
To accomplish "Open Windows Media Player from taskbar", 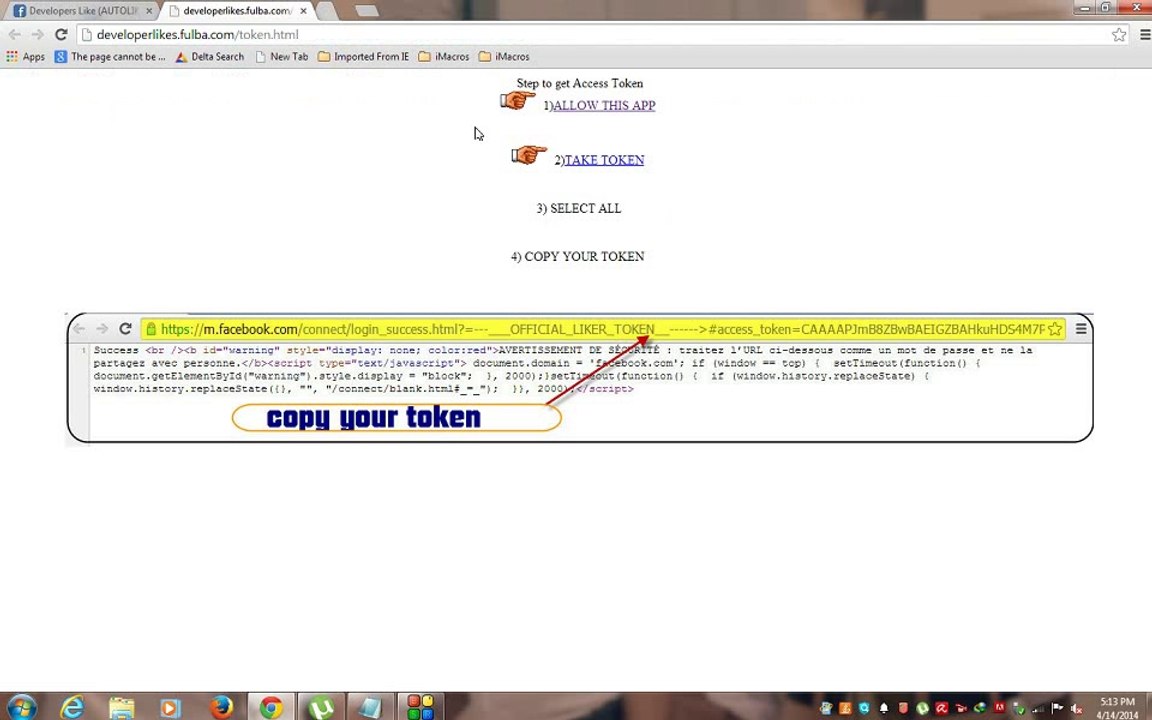I will pos(170,707).
